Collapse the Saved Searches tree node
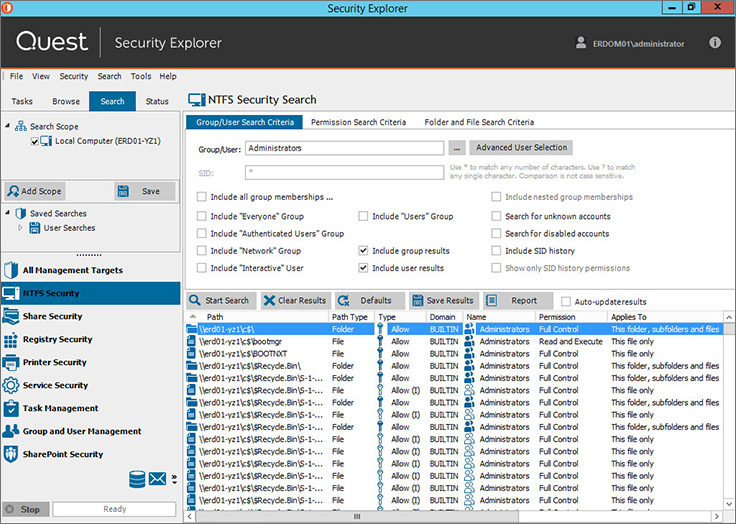736x524 pixels. pos(8,213)
